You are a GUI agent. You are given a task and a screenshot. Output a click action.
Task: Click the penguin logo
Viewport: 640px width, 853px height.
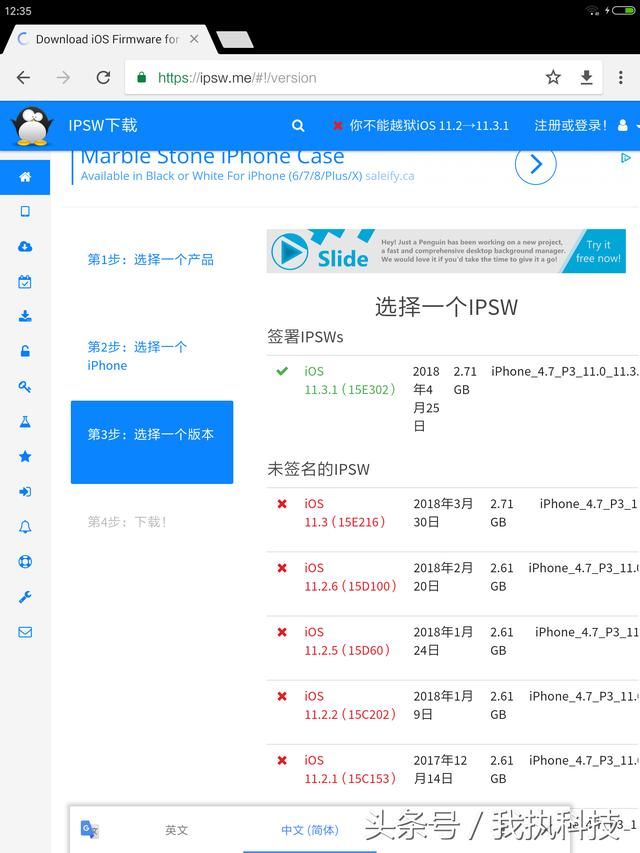(x=33, y=126)
